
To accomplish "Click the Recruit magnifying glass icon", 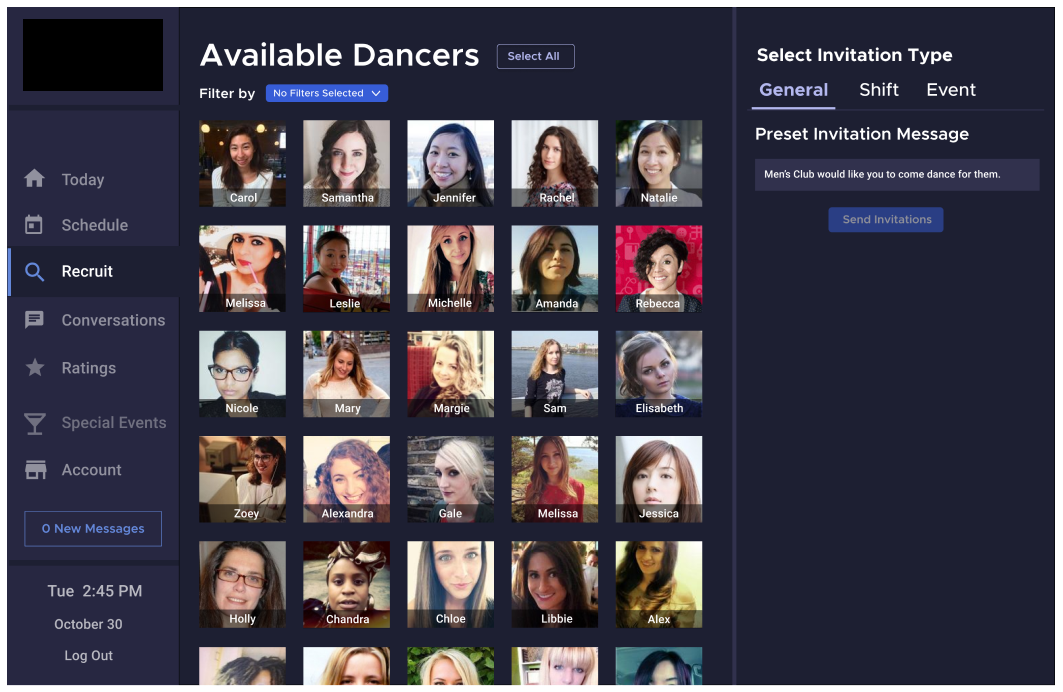I will coord(35,271).
